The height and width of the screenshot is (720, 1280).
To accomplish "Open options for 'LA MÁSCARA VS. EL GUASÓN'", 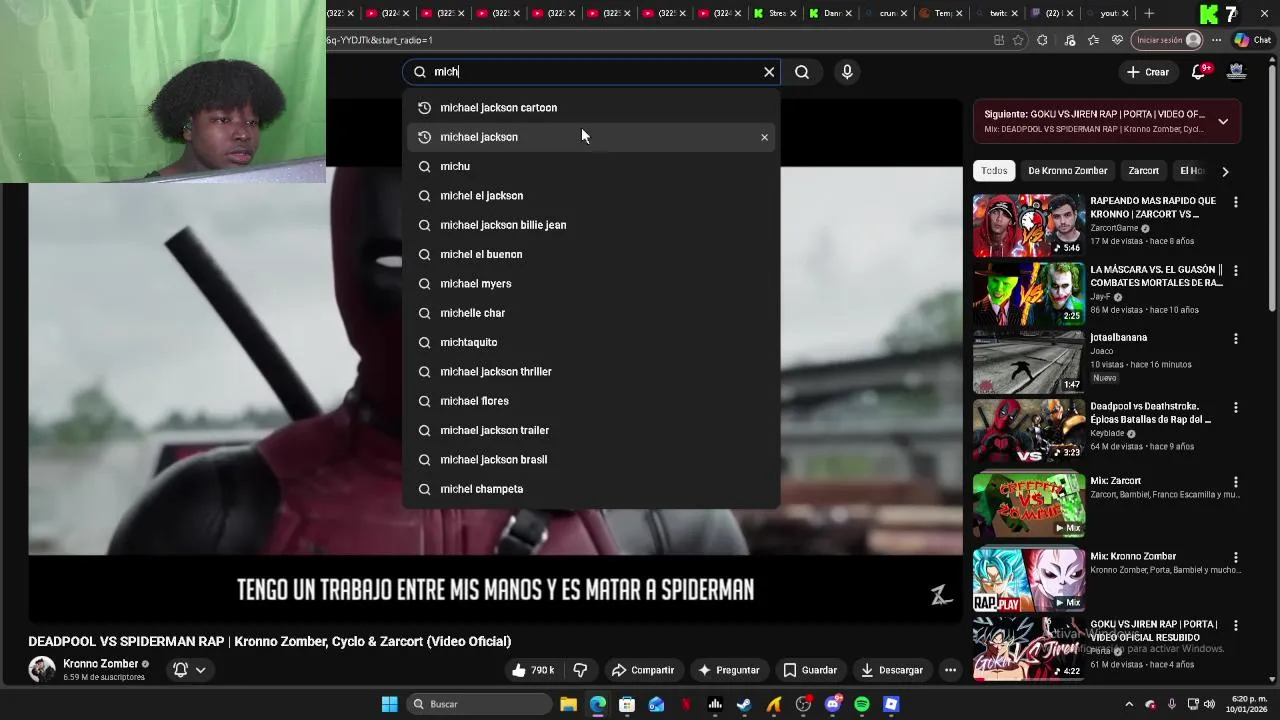I will (1236, 270).
